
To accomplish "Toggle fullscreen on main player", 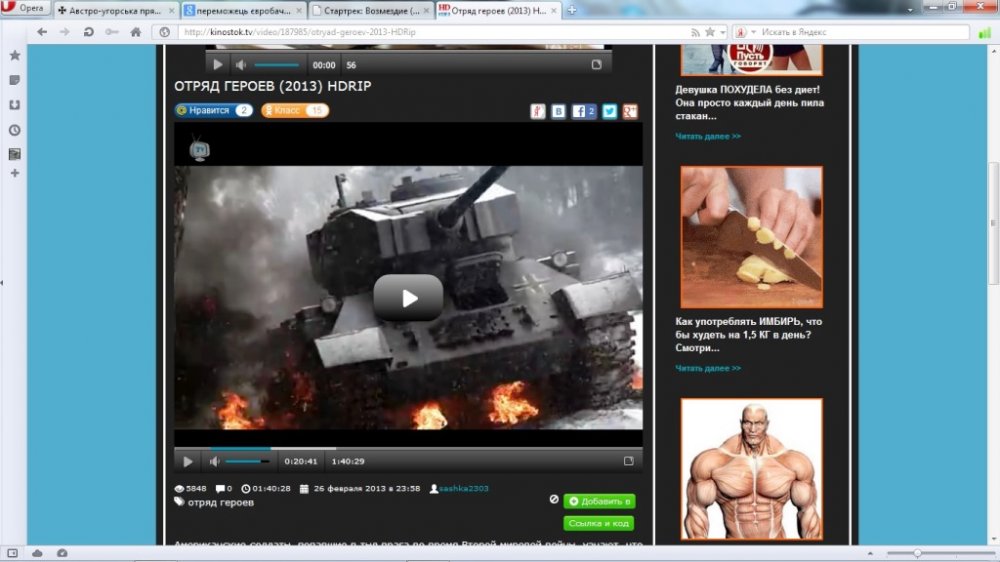I will [628, 461].
